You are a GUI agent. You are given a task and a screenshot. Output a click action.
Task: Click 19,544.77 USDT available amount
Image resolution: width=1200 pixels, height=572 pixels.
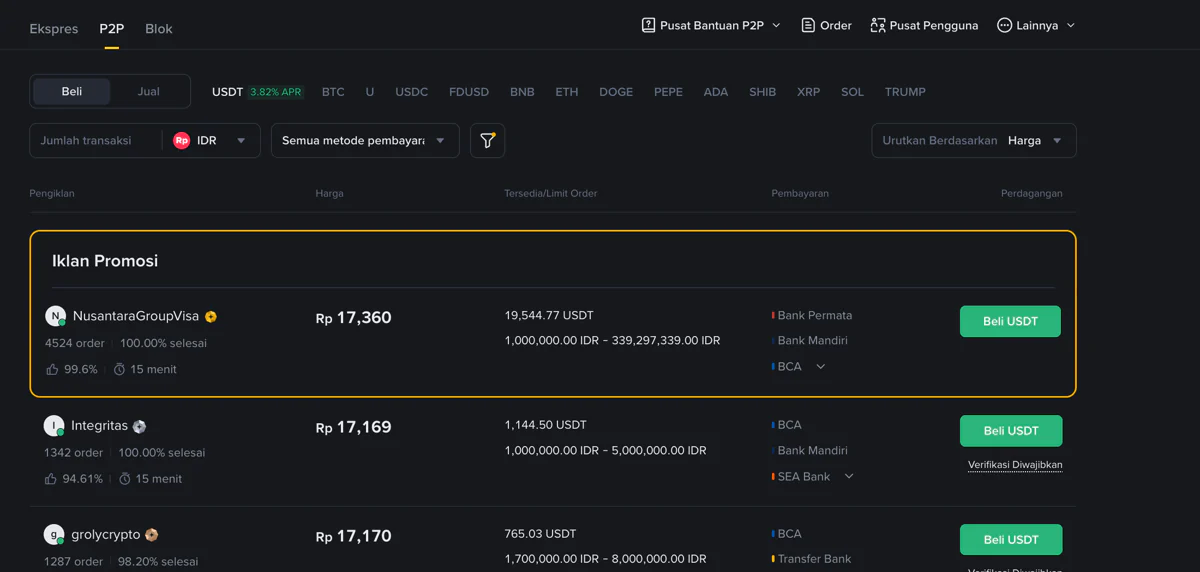pyautogui.click(x=549, y=315)
